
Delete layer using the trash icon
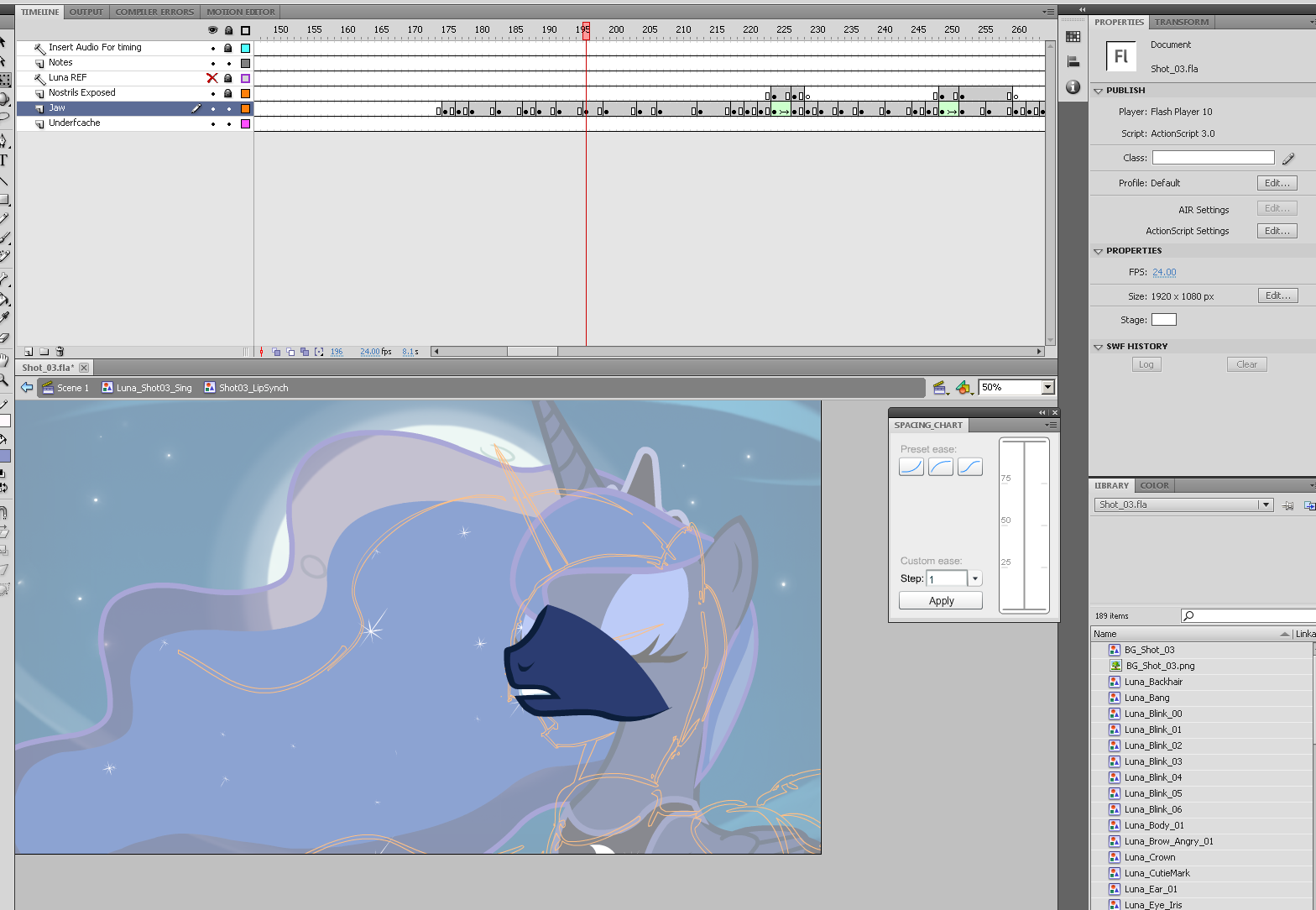tap(60, 352)
